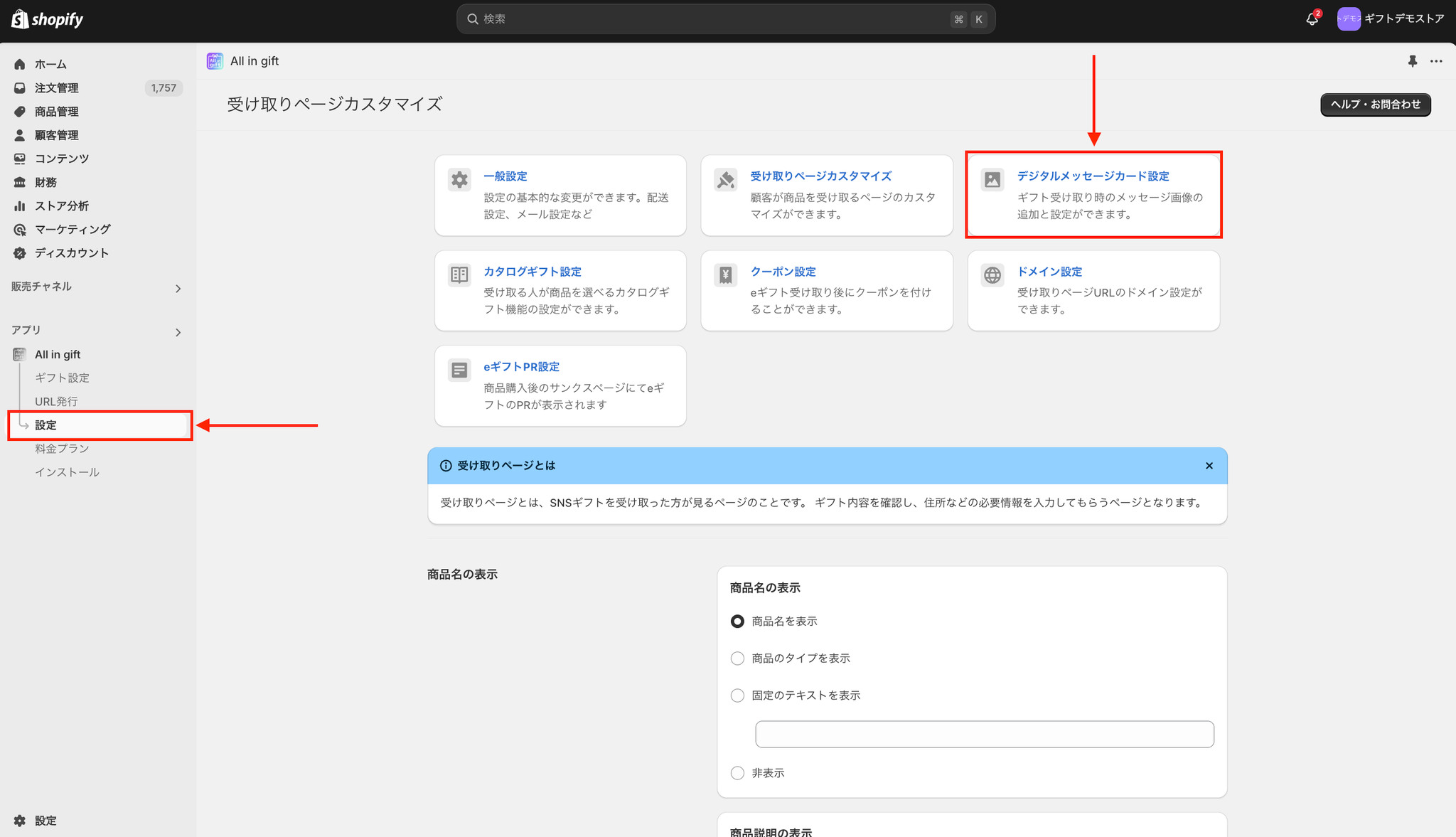Open the ギフトデモストア account menu
This screenshot has height=837, width=1456.
pos(1391,19)
